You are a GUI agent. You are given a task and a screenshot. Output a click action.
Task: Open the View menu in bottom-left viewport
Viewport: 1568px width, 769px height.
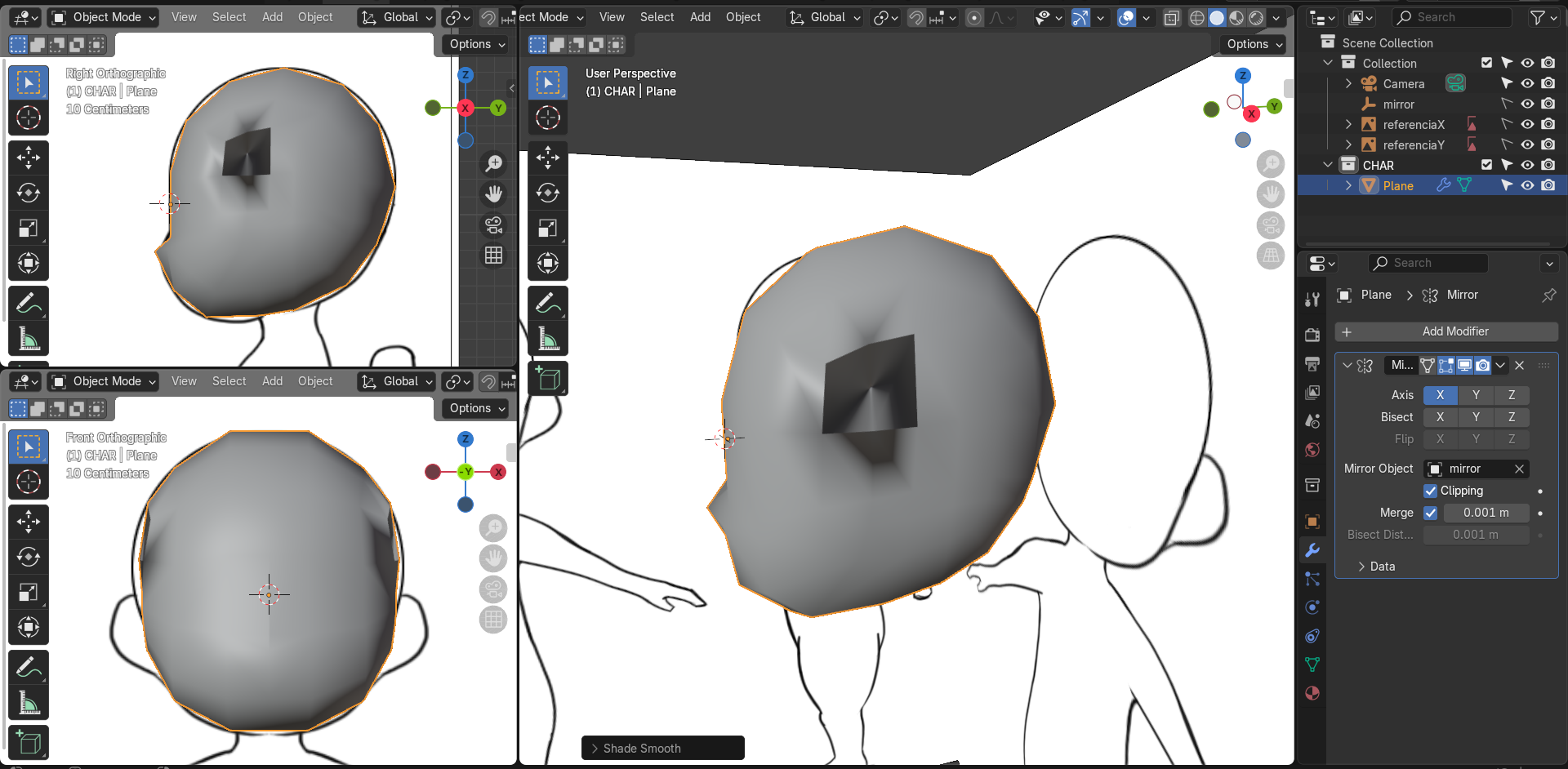pyautogui.click(x=184, y=381)
